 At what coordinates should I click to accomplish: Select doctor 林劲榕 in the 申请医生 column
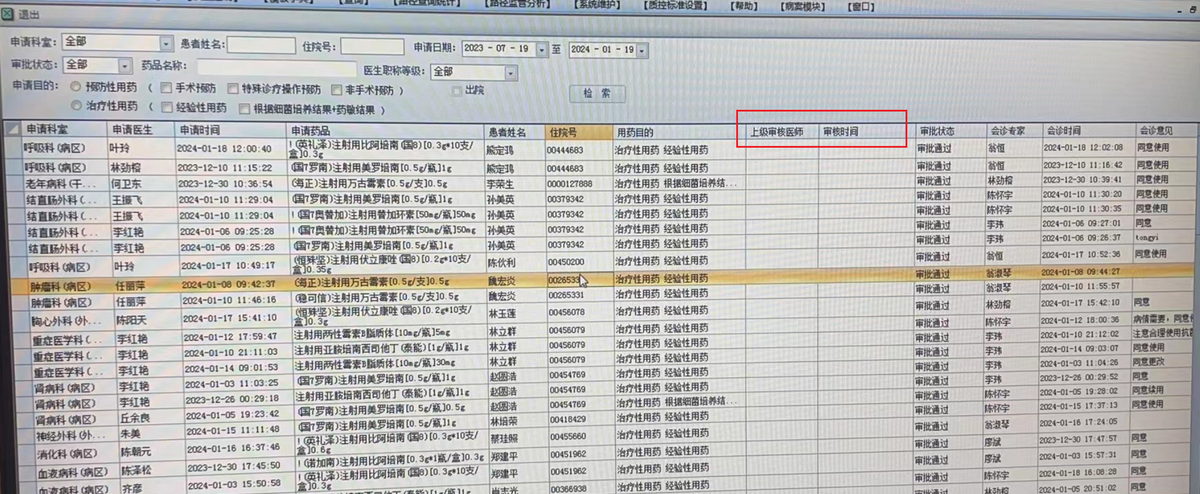point(126,167)
